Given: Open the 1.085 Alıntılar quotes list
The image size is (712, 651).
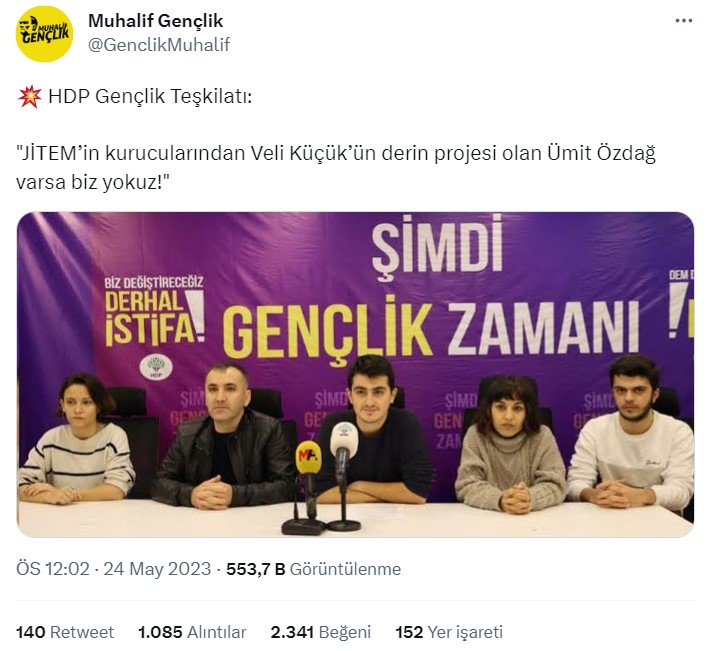Looking at the screenshot, I should pyautogui.click(x=192, y=632).
